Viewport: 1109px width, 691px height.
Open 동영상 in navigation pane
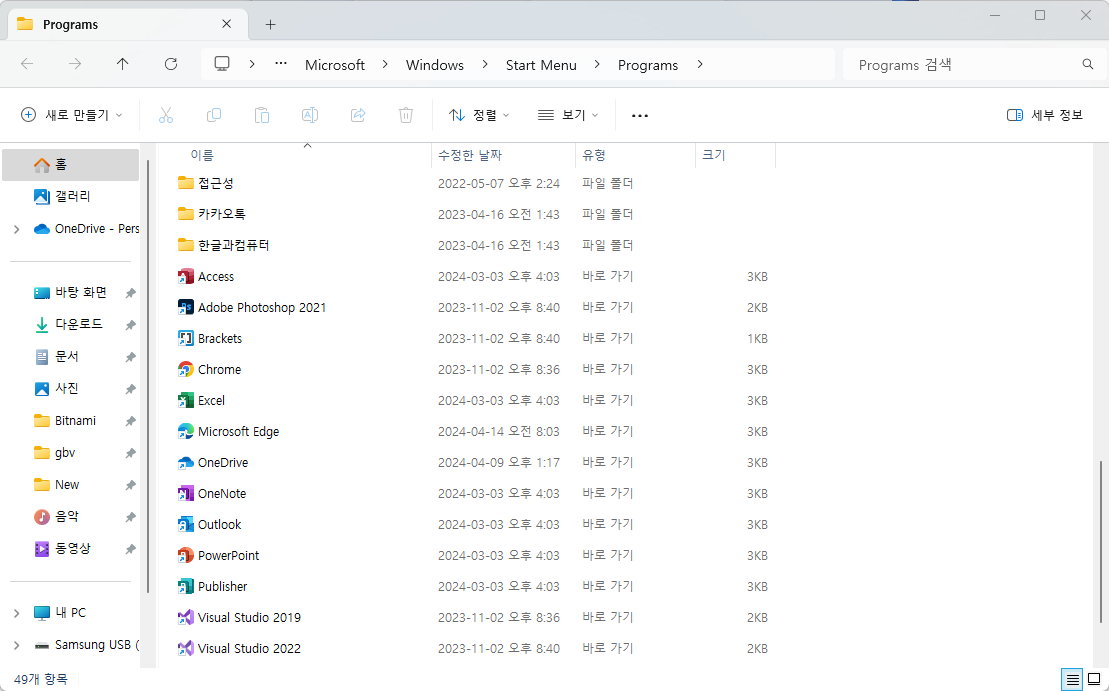71,549
